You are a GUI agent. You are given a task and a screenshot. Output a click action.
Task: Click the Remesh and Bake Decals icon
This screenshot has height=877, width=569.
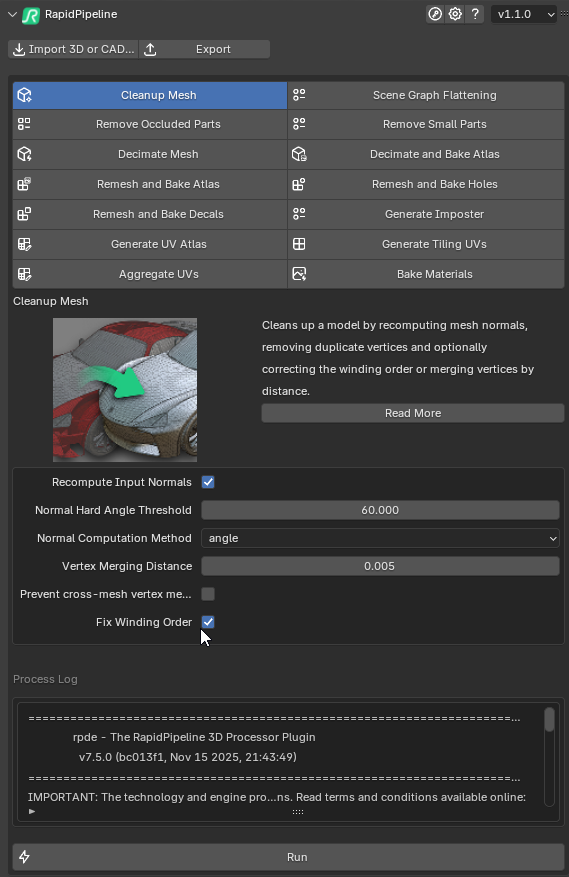pos(24,214)
